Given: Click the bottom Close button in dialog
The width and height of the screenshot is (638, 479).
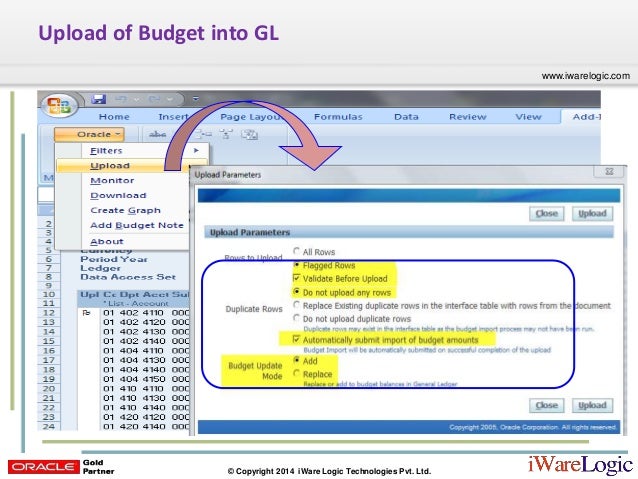Looking at the screenshot, I should tap(546, 405).
